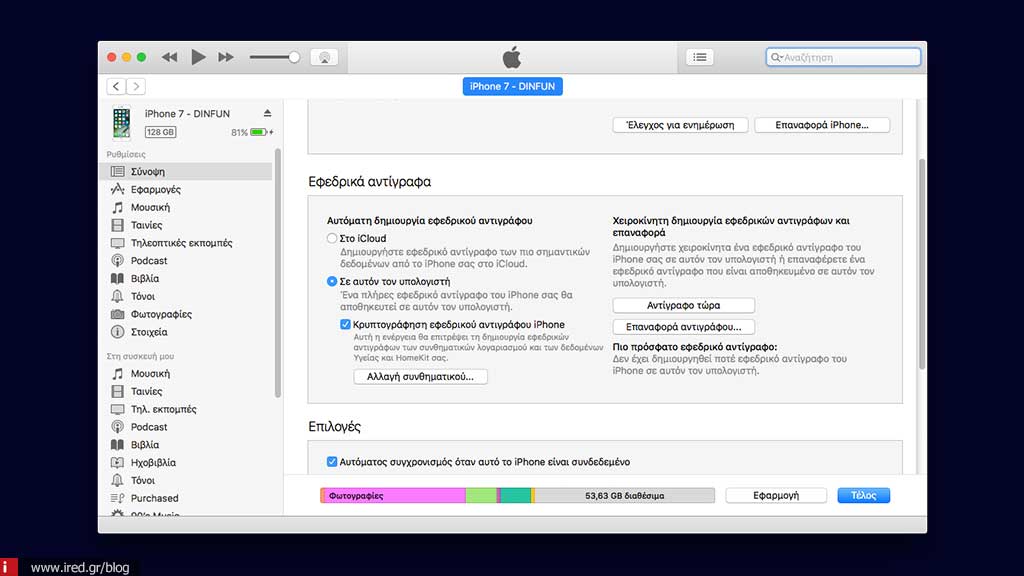Viewport: 1024px width, 576px height.
Task: Eject the iPhone 7 - DINFUN device
Action: pos(267,114)
